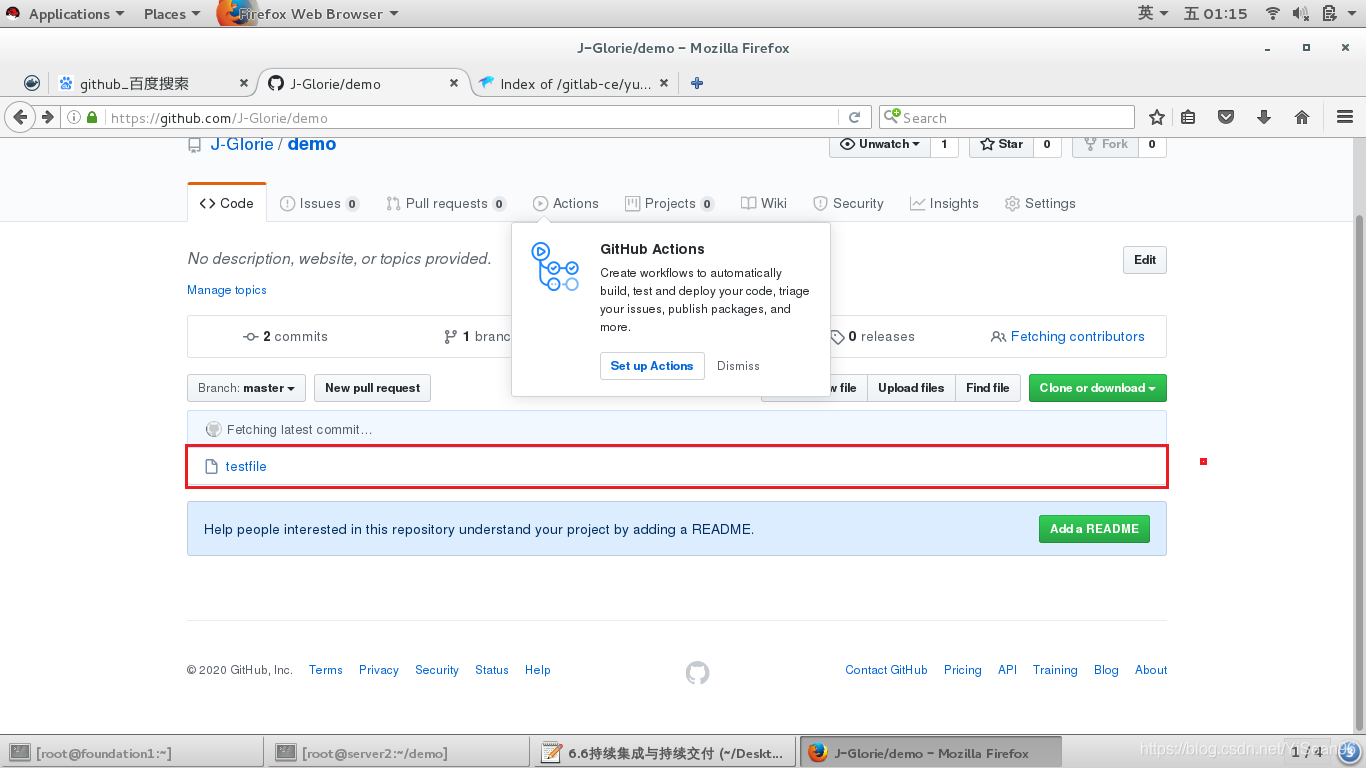
Task: Click the Edit description button
Action: pos(1145,260)
